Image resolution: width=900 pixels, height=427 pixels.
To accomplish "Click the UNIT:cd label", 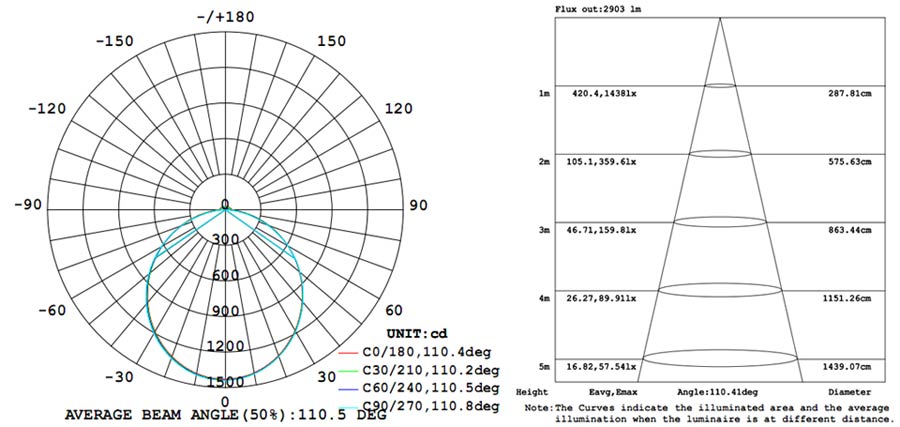I will 422,333.
